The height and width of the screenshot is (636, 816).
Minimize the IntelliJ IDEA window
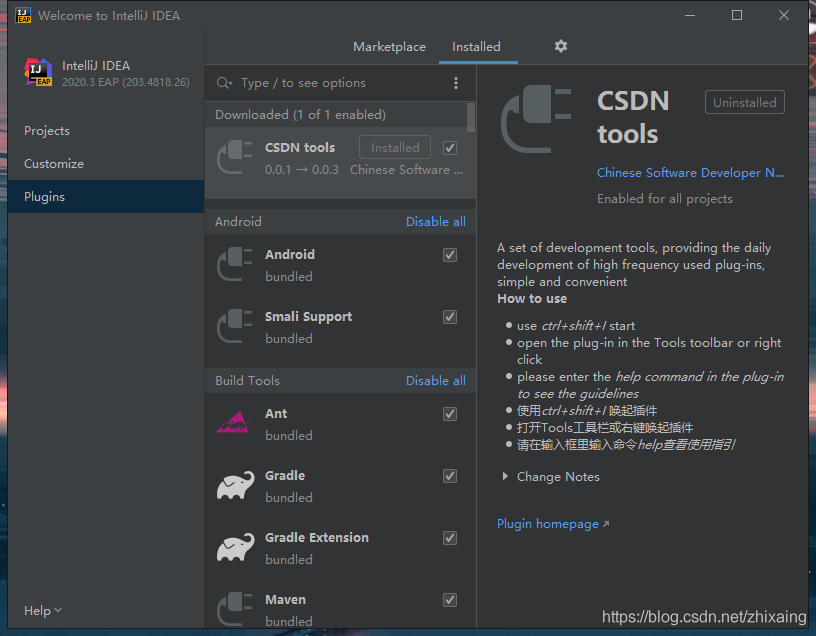690,15
